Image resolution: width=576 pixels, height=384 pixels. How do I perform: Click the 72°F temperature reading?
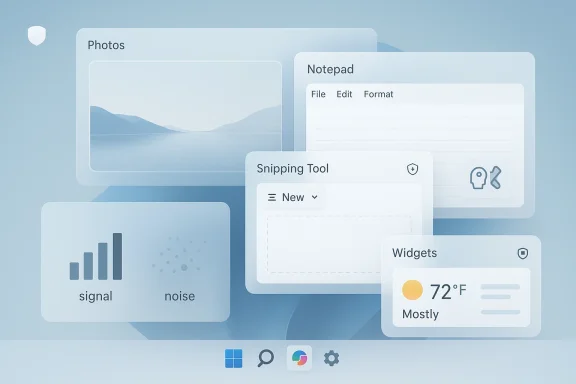click(x=448, y=292)
